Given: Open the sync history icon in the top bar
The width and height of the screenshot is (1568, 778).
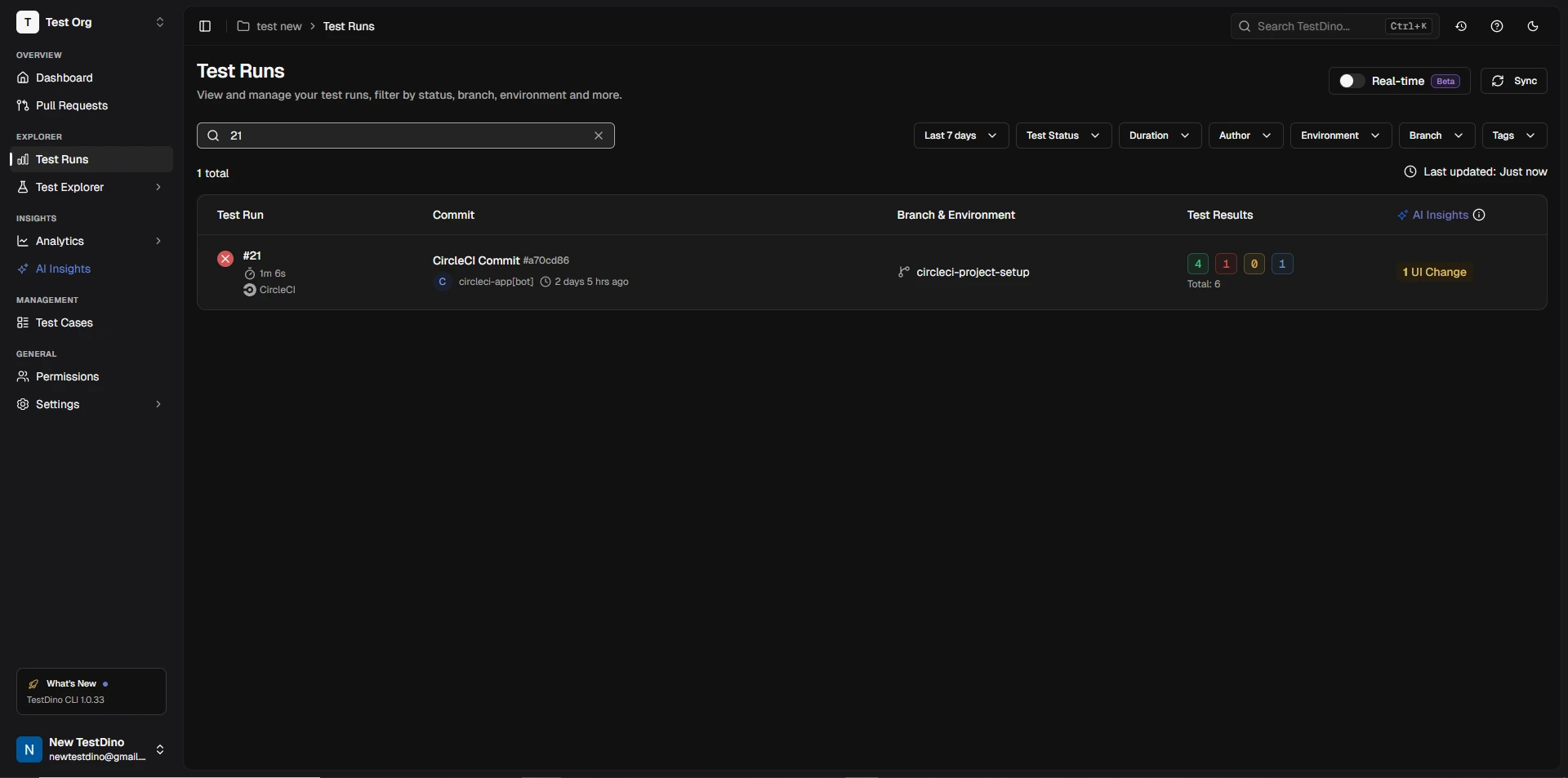Looking at the screenshot, I should (x=1461, y=26).
